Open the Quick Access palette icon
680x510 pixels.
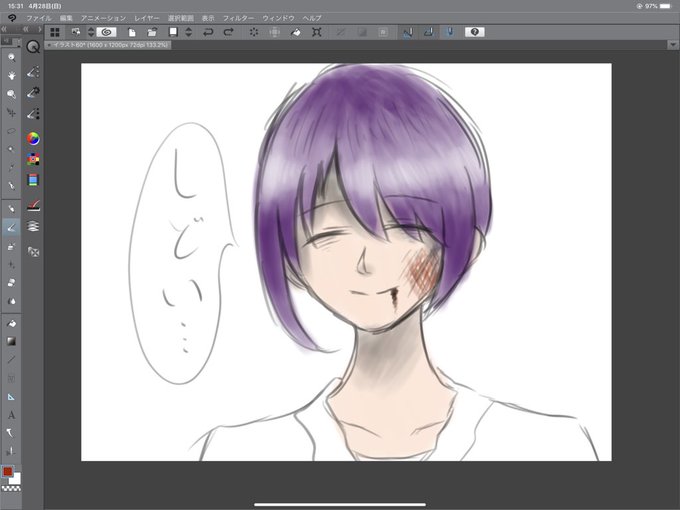[33, 47]
